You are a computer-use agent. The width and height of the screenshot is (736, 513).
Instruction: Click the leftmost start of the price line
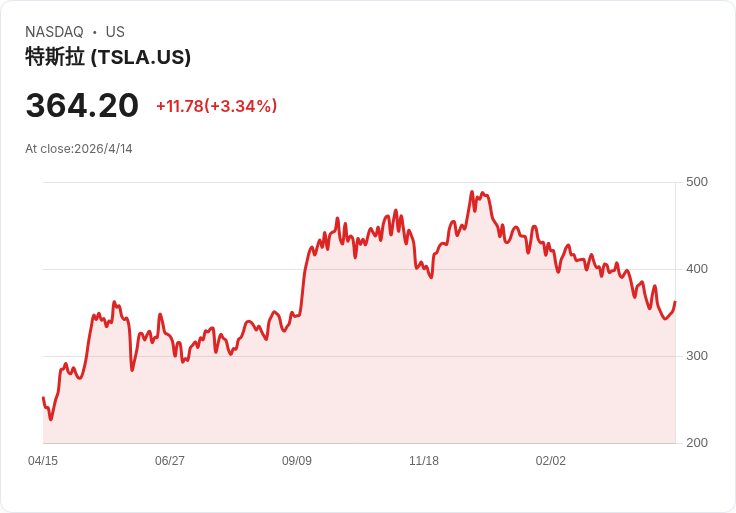coord(43,398)
